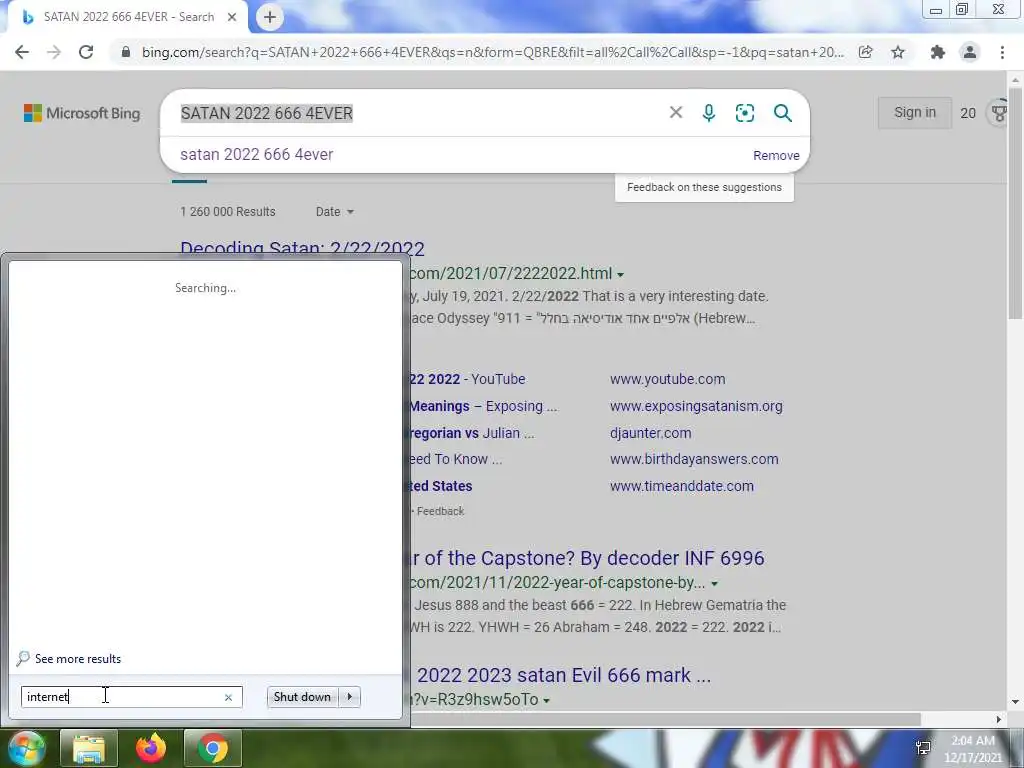Screen dimensions: 1024x768
Task: Open the Chrome profile avatar
Action: tap(970, 52)
